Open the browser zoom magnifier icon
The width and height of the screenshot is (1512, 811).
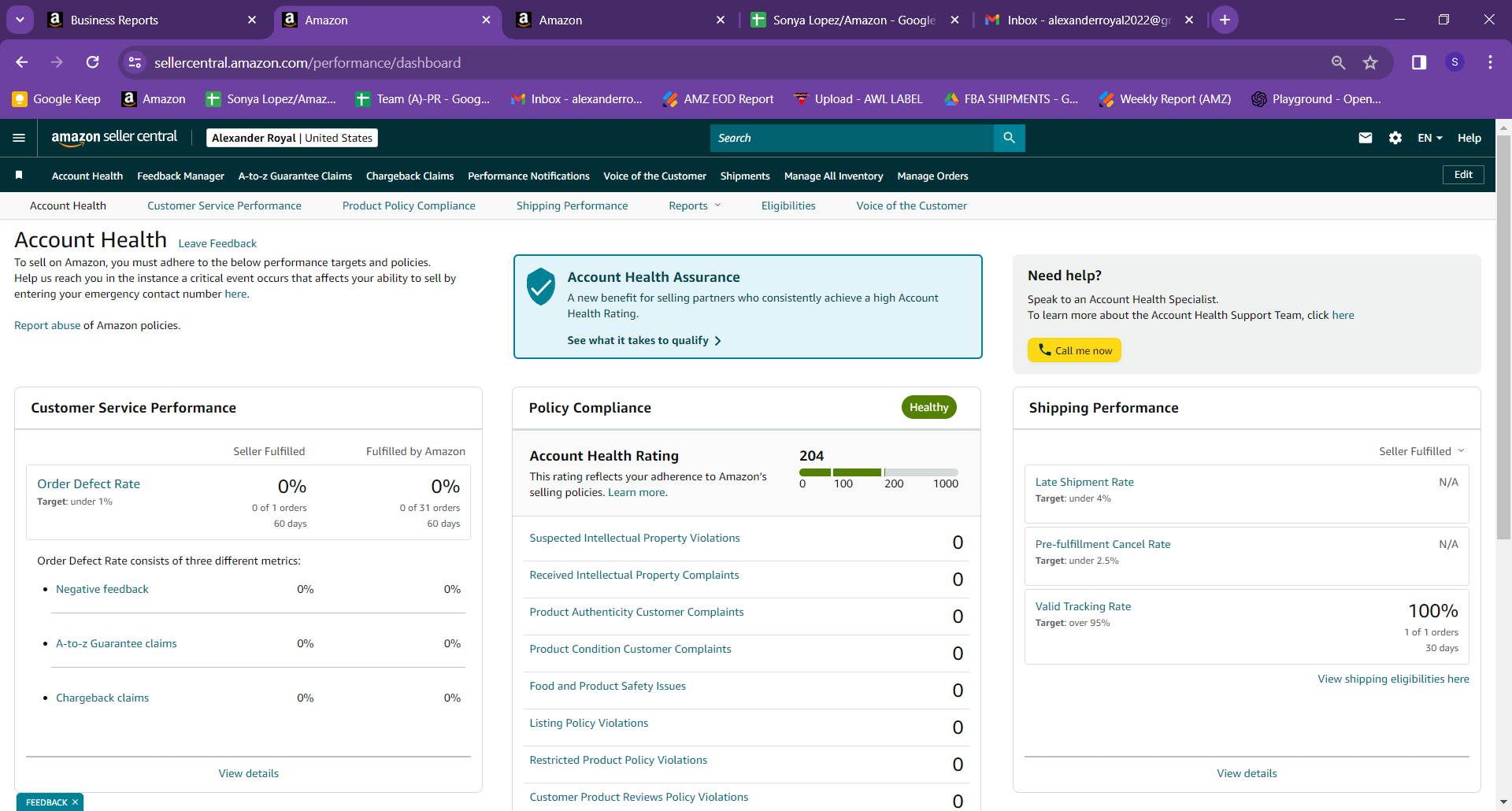(1338, 62)
